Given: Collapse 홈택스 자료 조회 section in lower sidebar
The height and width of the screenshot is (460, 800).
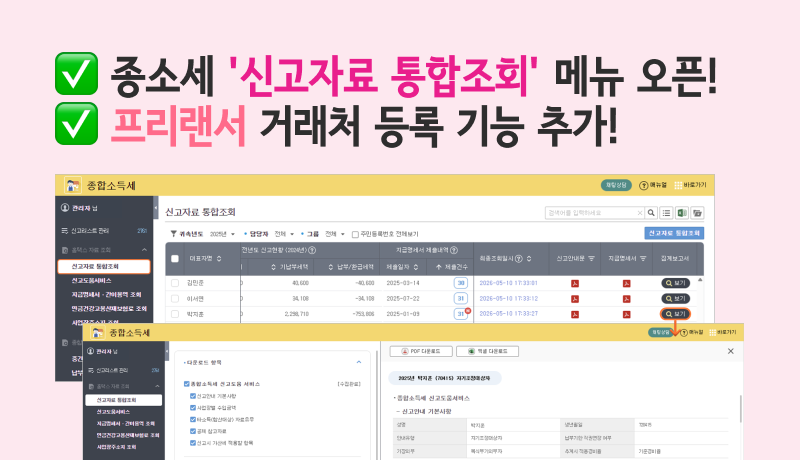Looking at the screenshot, I should pos(157,386).
